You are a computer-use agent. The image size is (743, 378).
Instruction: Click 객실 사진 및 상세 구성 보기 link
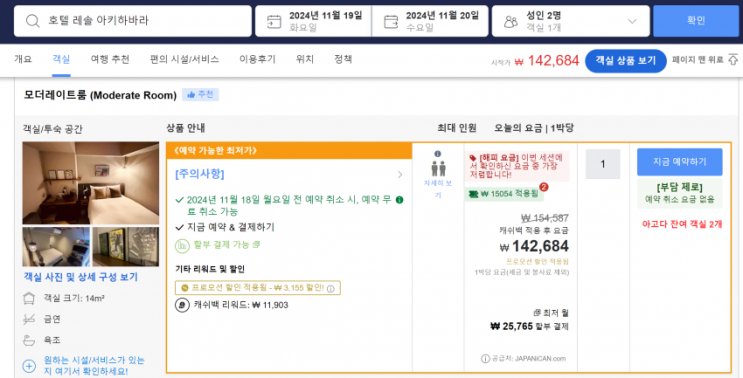pyautogui.click(x=81, y=277)
